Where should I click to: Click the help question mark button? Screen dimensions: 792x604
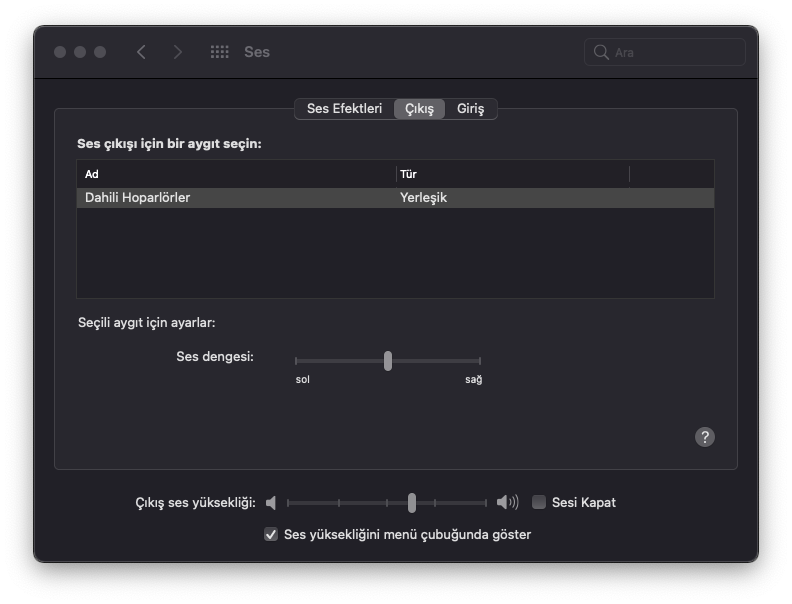[x=705, y=437]
